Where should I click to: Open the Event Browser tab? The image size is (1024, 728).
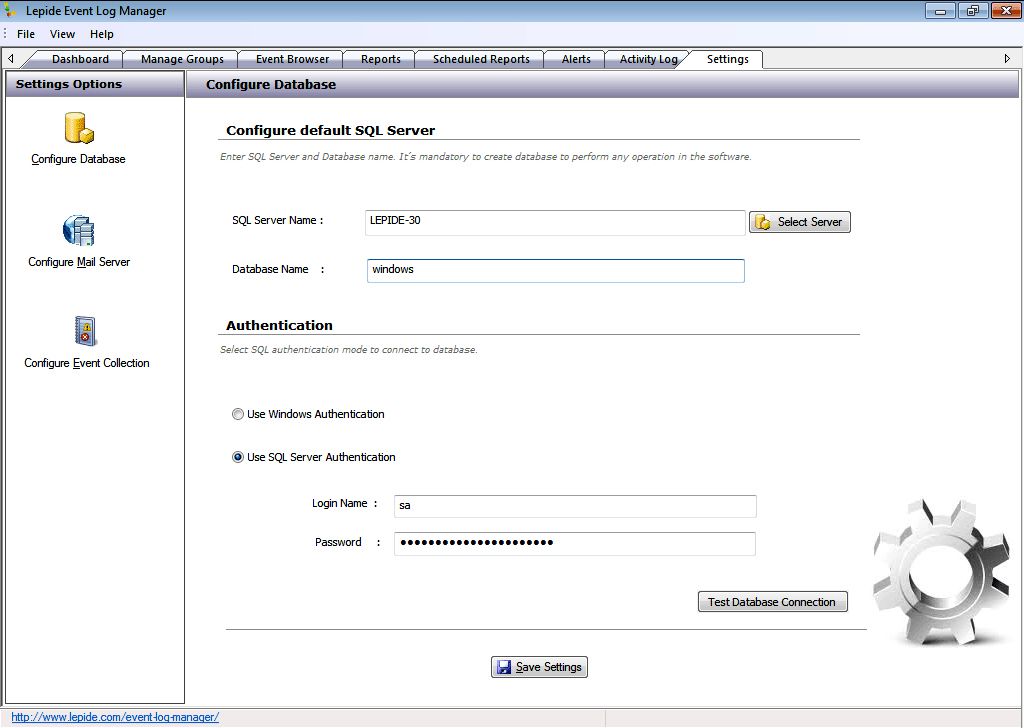pos(293,59)
